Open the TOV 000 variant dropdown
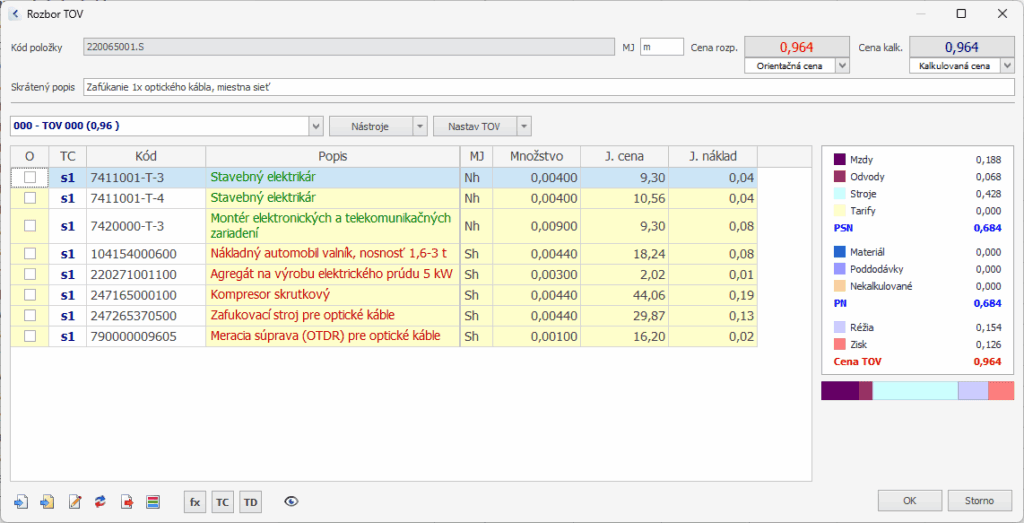 point(316,126)
